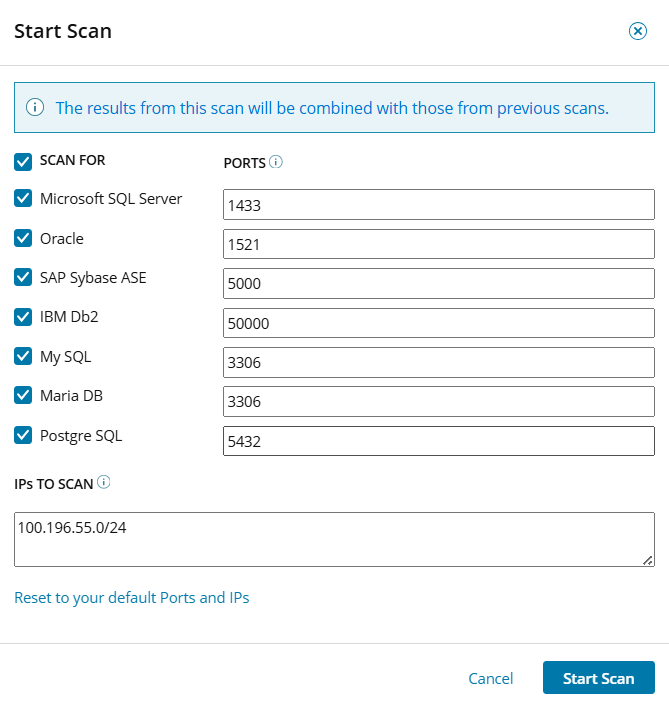Click inside the IPs to scan text area
This screenshot has width=669, height=705.
point(334,539)
